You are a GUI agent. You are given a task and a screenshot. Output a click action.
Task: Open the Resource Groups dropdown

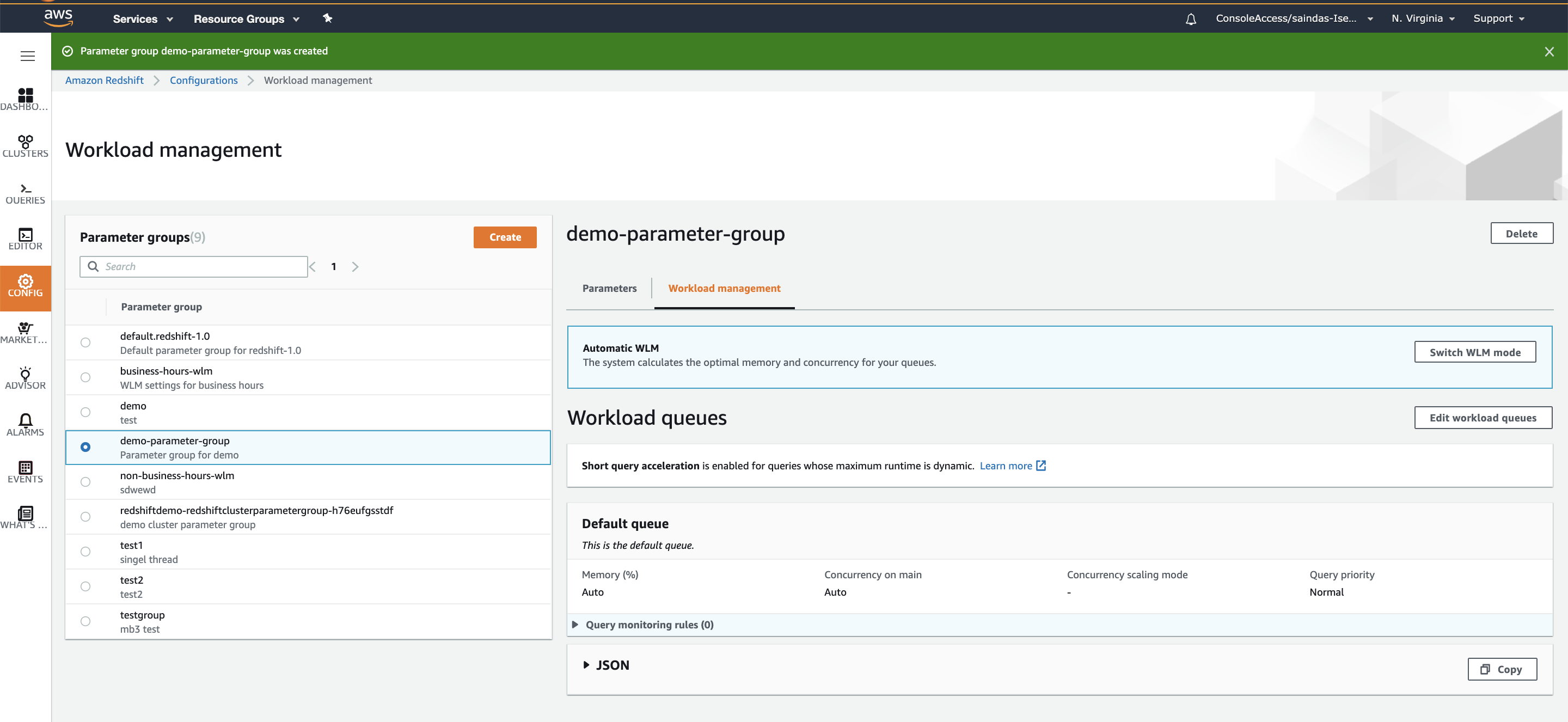247,19
